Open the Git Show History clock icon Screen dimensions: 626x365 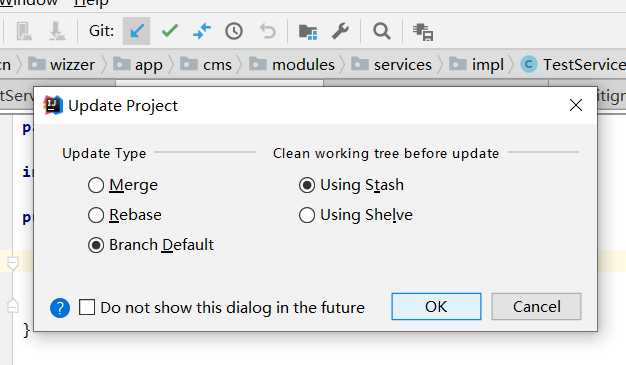point(234,31)
